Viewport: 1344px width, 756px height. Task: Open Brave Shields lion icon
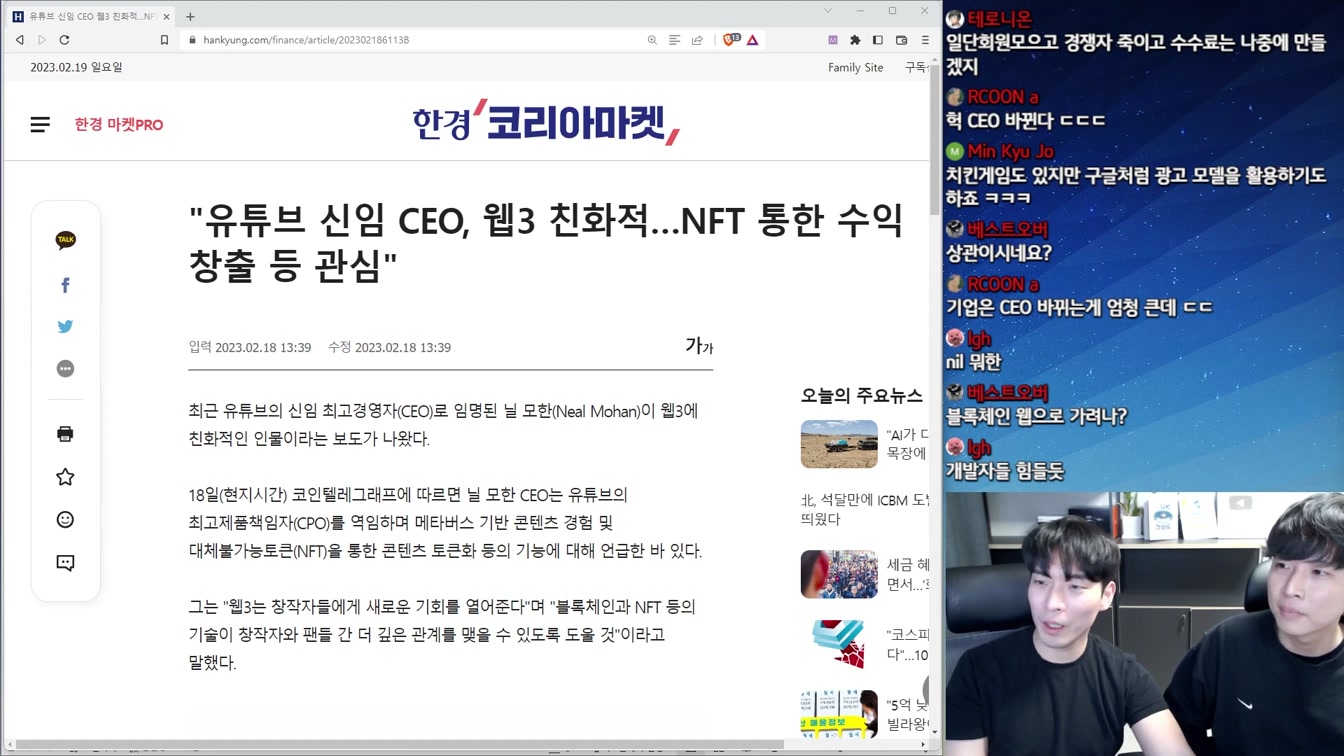click(731, 40)
